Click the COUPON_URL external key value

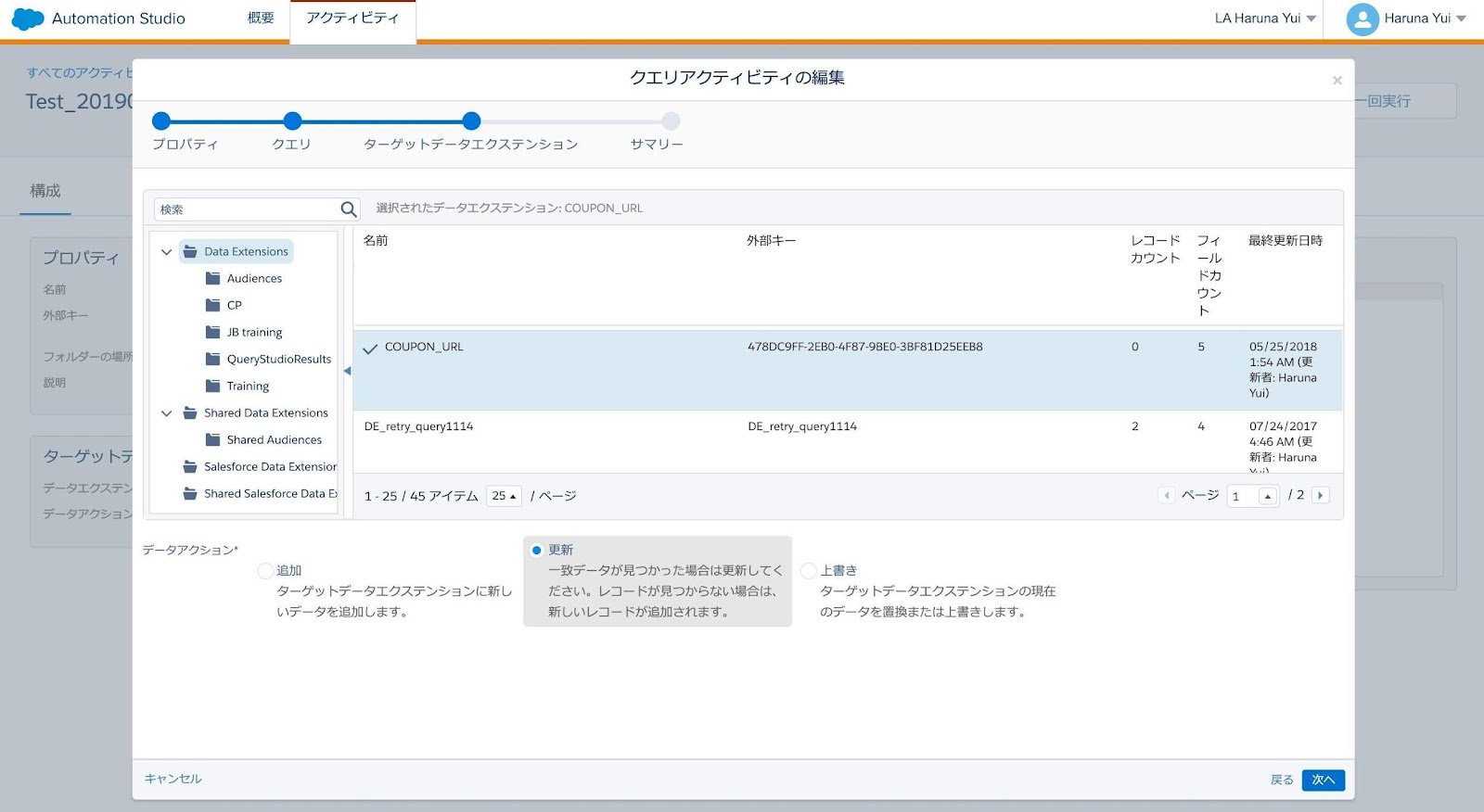tap(865, 347)
